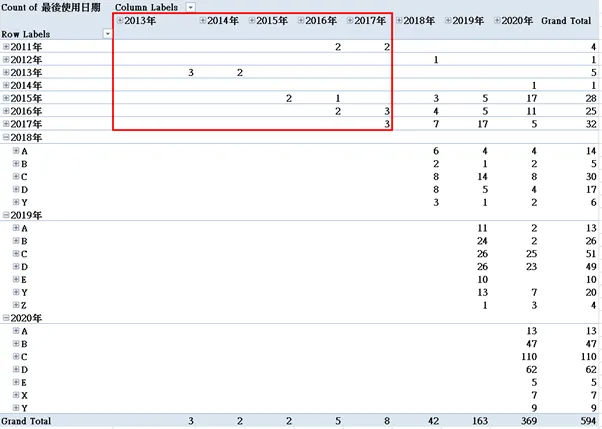Expand item D within the 2019年 rows
602x429 pixels.
tap(16, 267)
